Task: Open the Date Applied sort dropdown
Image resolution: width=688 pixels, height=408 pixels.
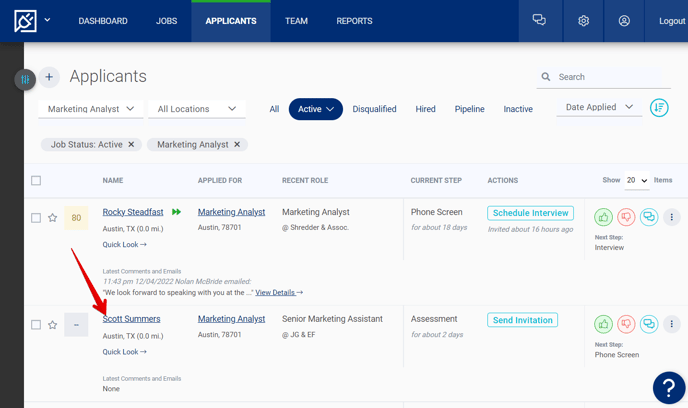Action: point(599,107)
